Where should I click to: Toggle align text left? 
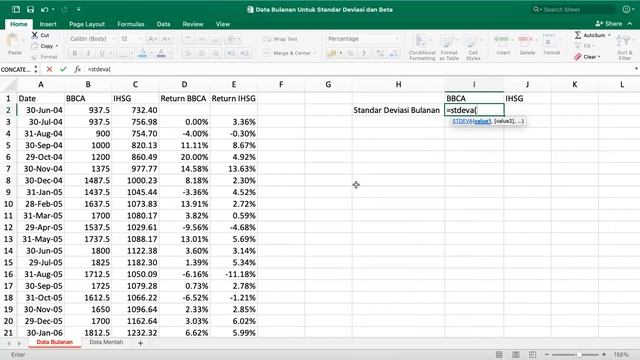(188, 53)
